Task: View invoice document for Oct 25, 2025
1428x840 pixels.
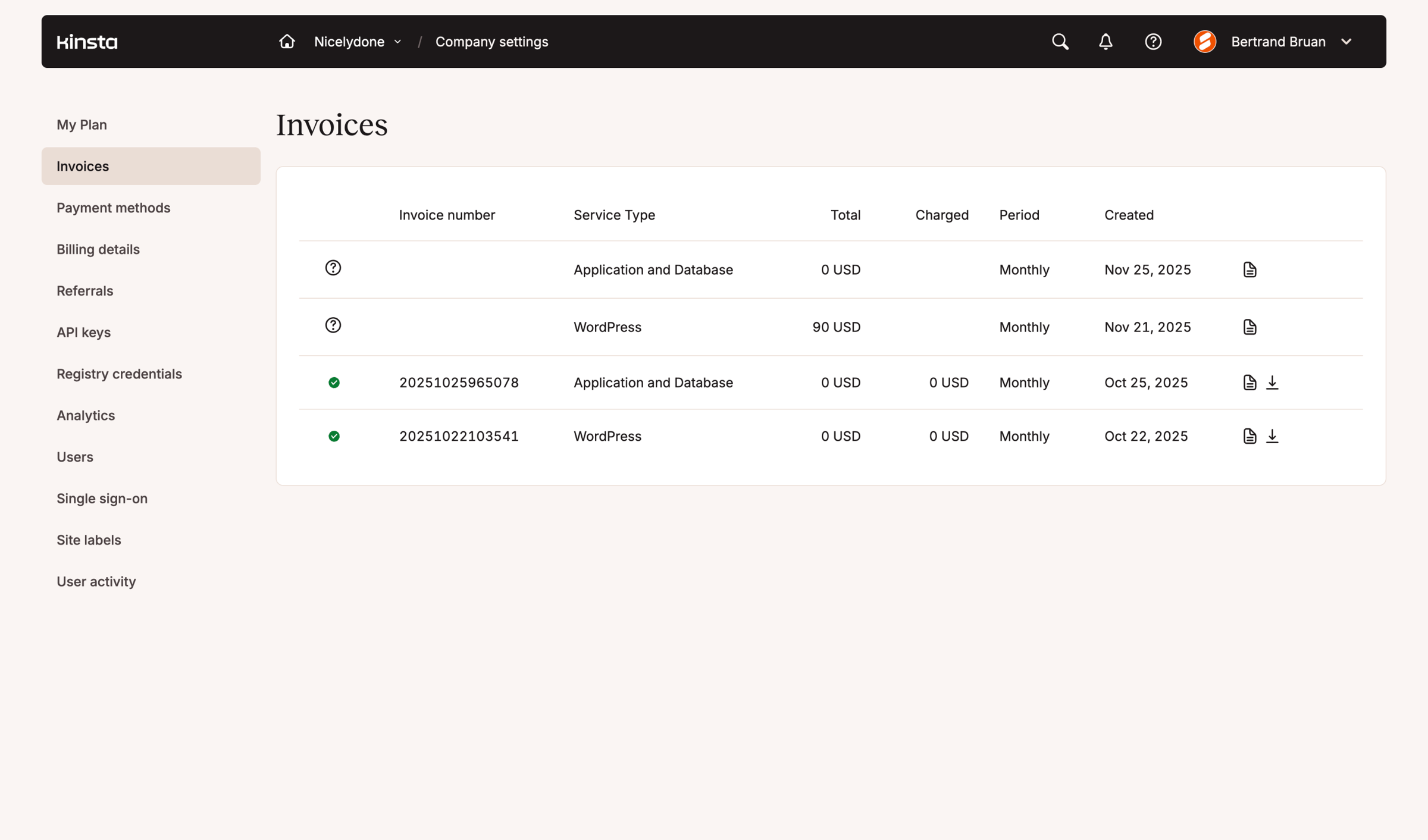Action: tap(1249, 383)
